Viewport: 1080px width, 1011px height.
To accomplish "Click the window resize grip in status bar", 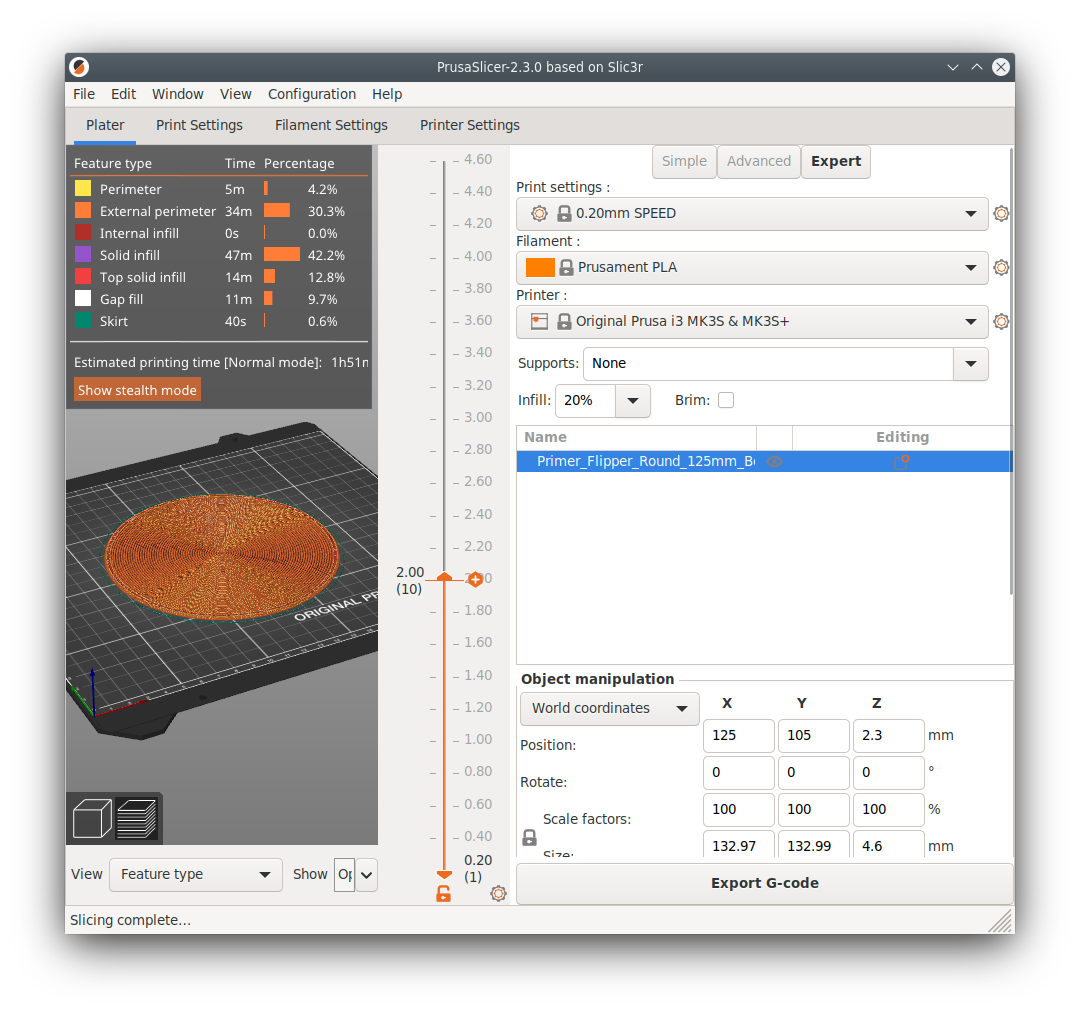I will point(1001,920).
